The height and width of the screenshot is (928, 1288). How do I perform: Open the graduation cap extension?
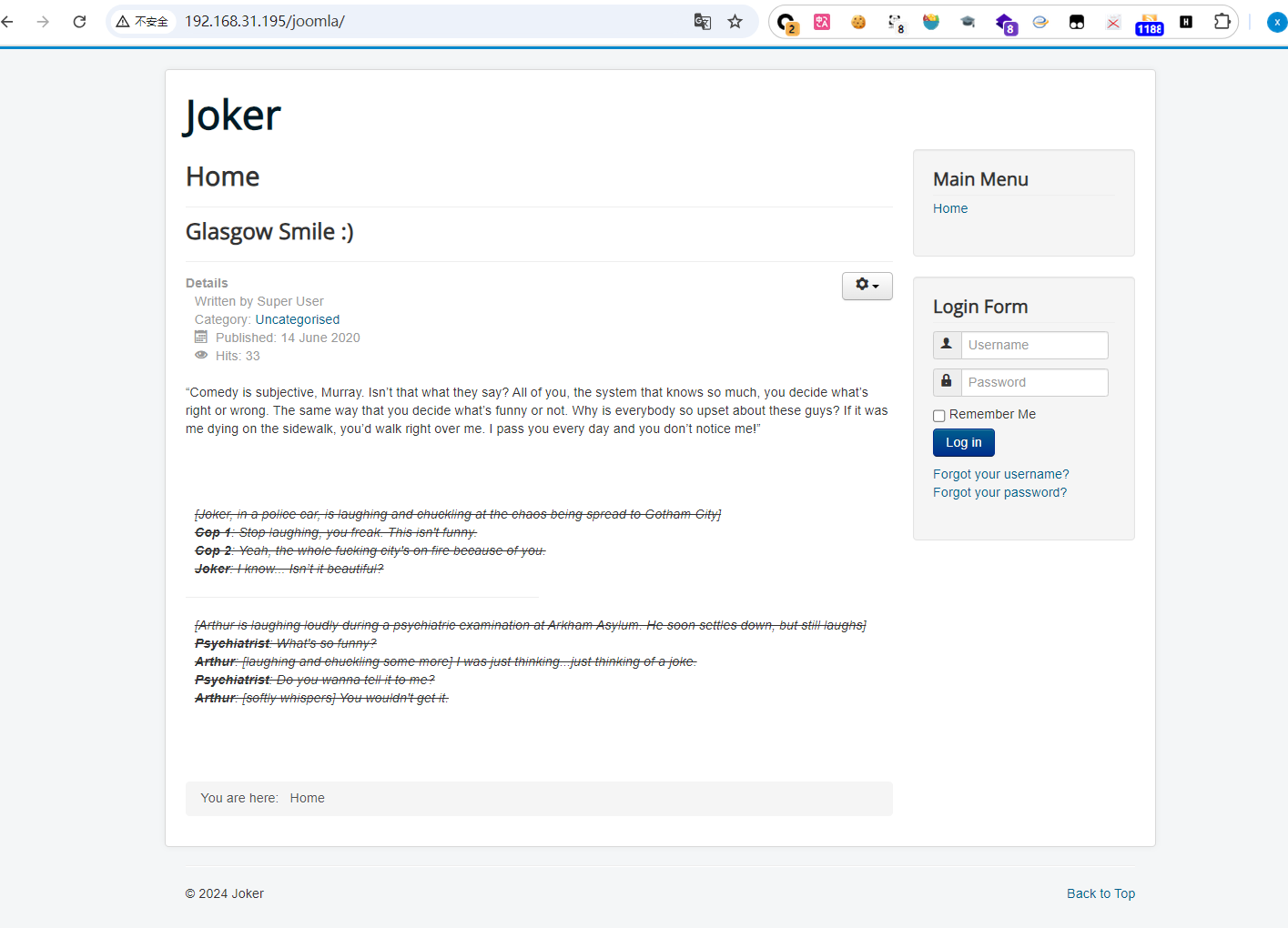click(968, 22)
